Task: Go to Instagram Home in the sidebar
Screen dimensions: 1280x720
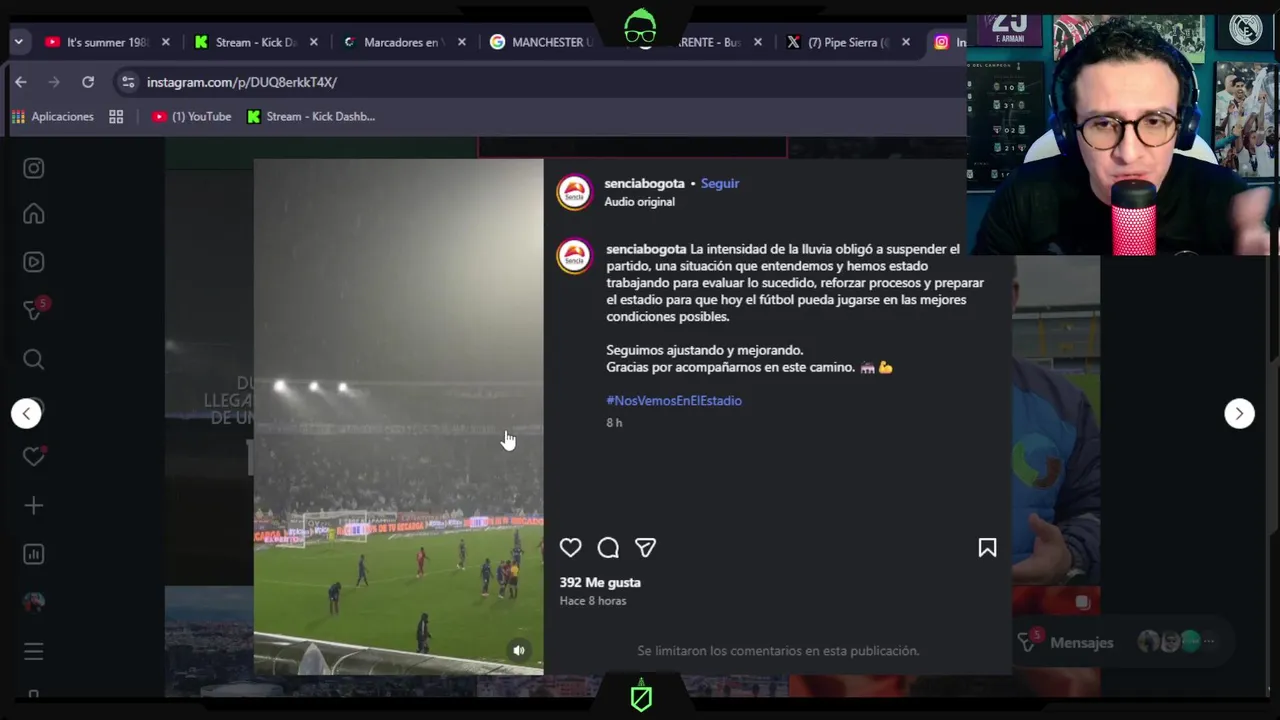Action: pos(34,214)
